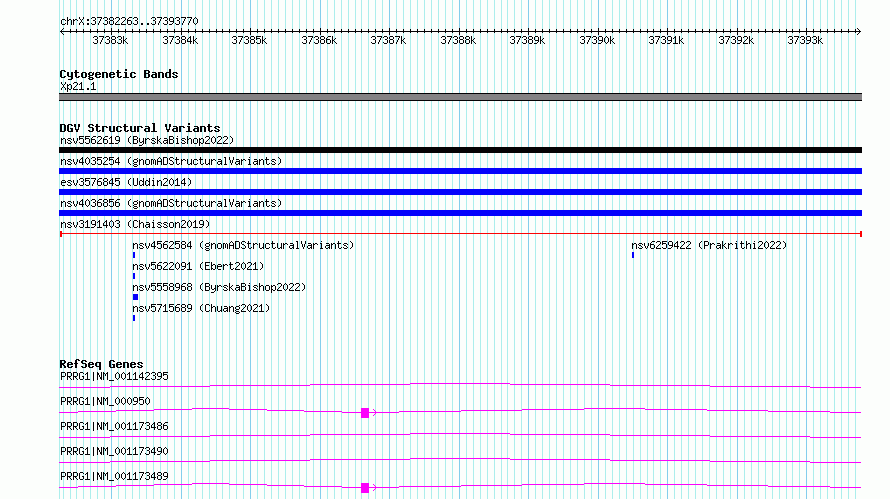Viewport: 890px width, 499px height.
Task: Click the black nsv5562619 variant bar
Action: pyautogui.click(x=460, y=150)
